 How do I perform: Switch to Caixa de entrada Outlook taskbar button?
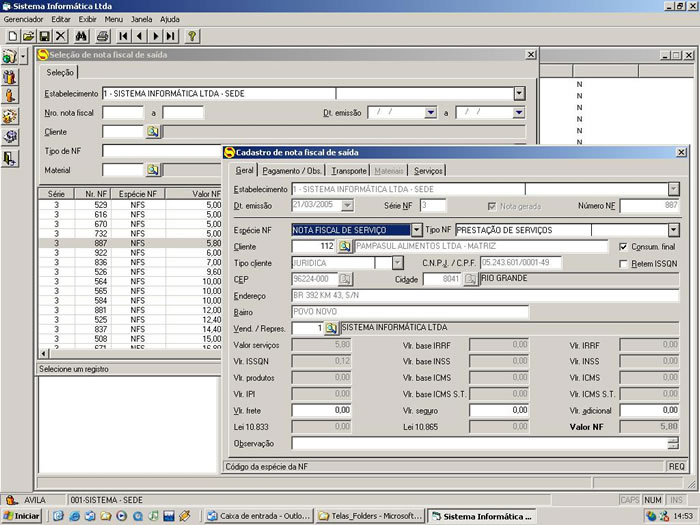(259, 516)
